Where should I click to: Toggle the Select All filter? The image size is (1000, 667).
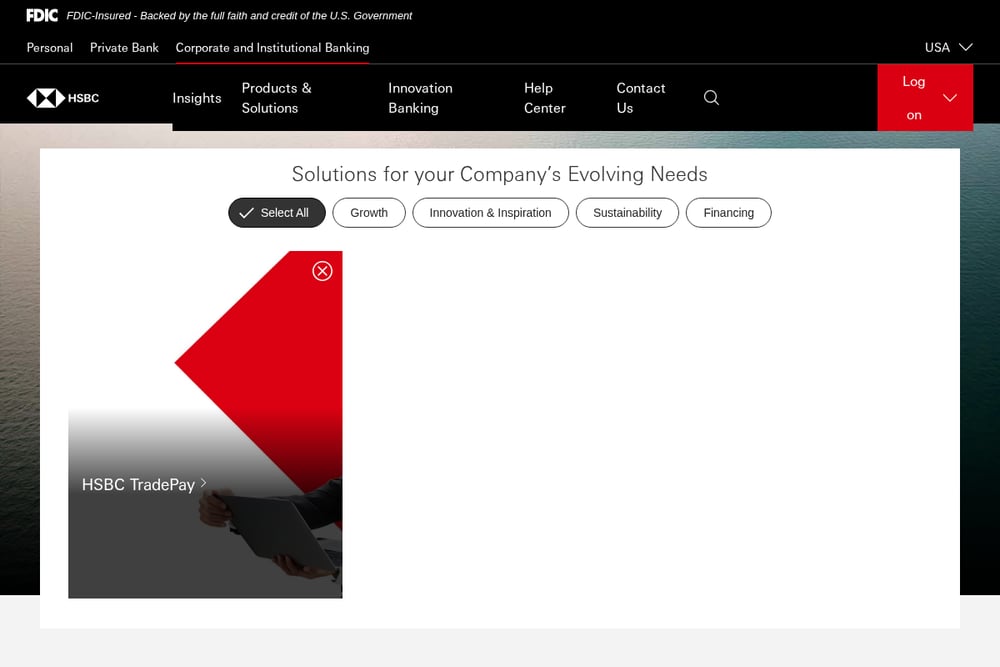277,212
